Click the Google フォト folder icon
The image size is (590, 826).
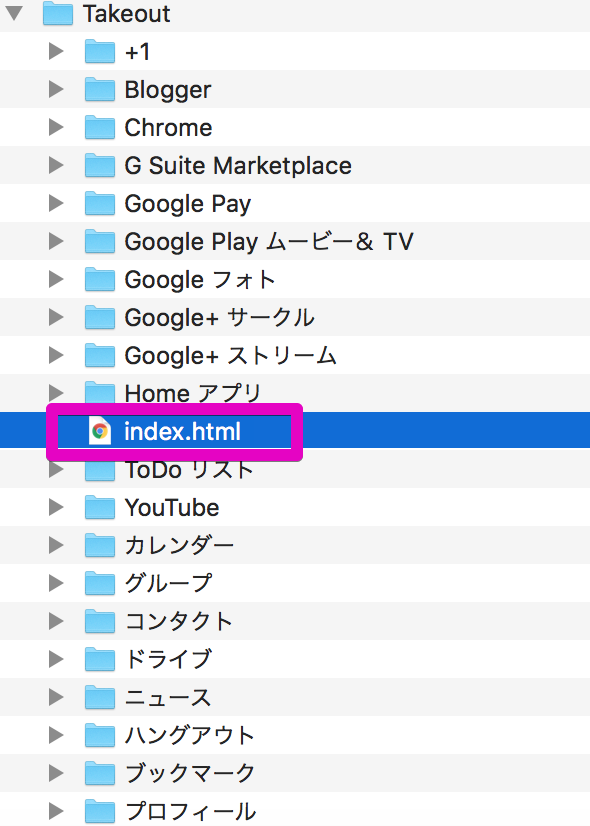[100, 279]
